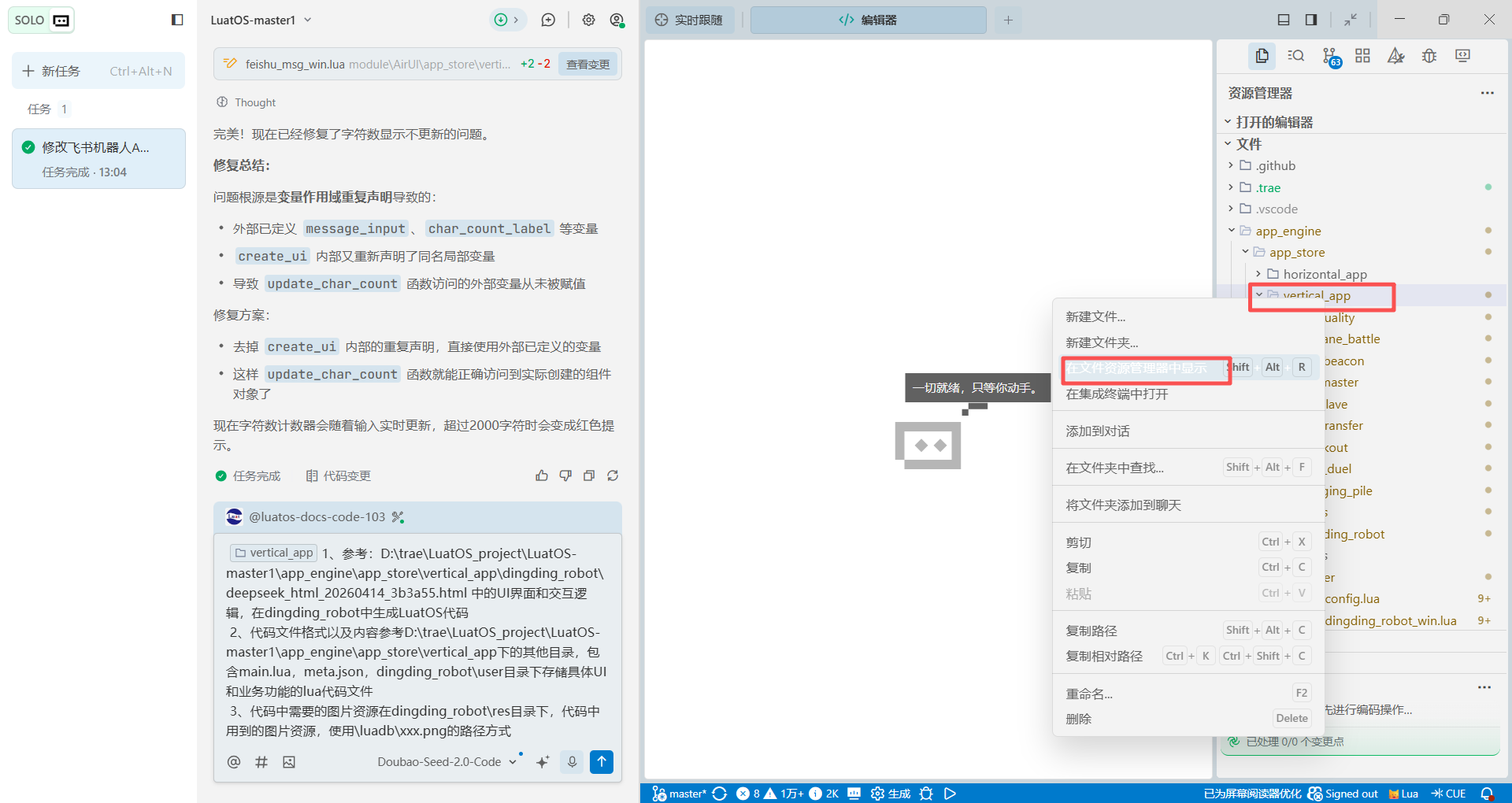Send the message with the blue arrow
Viewport: 1512px width, 803px height.
tap(602, 762)
